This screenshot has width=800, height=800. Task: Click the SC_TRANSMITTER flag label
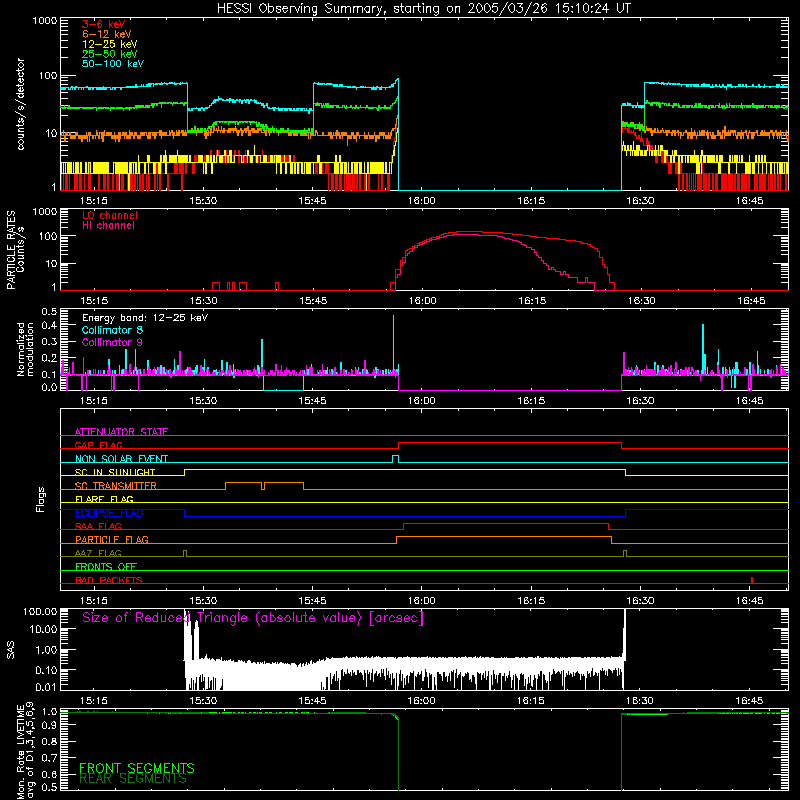[116, 486]
